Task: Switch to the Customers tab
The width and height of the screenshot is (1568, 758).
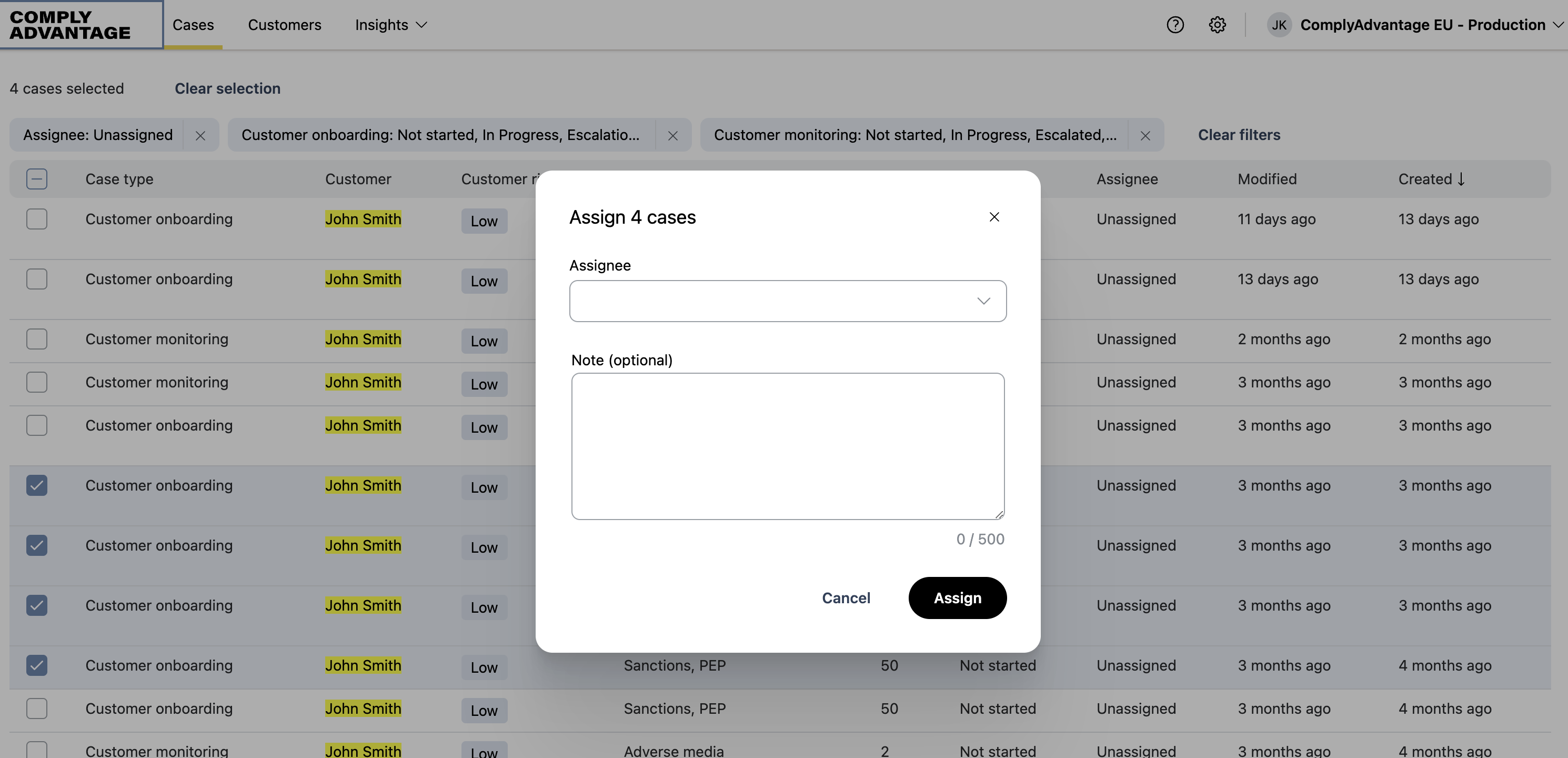Action: point(284,25)
